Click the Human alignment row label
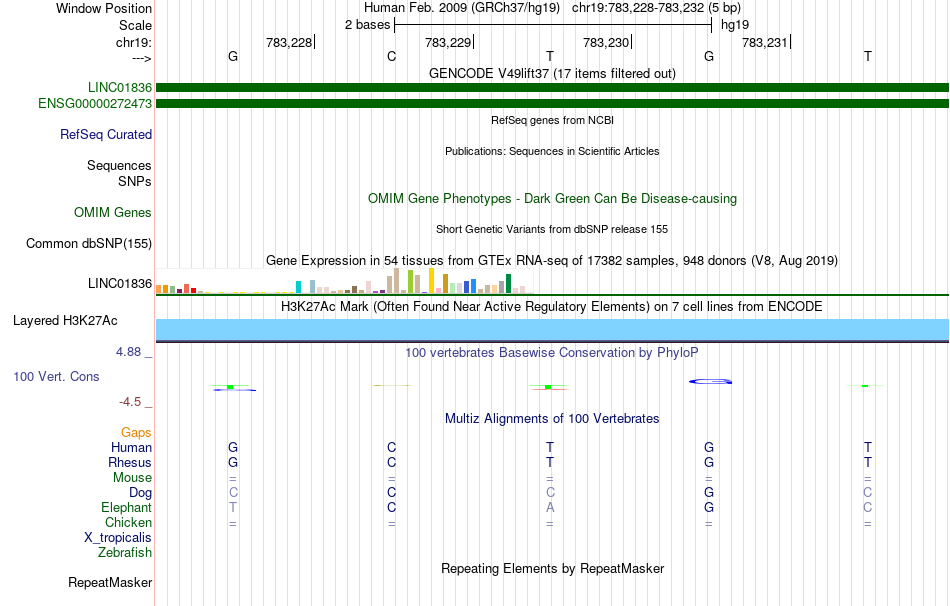Screen dimensions: 950x606 tap(131, 448)
